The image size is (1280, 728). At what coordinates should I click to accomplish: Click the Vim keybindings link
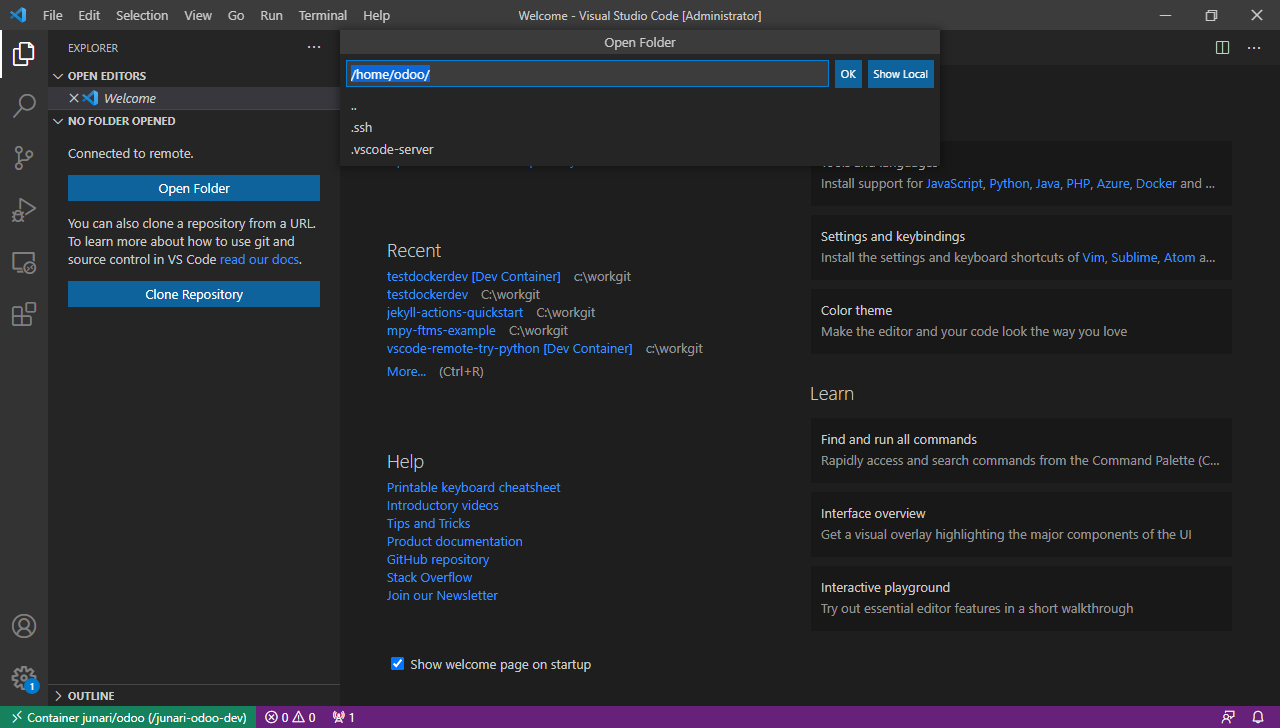tap(1093, 257)
